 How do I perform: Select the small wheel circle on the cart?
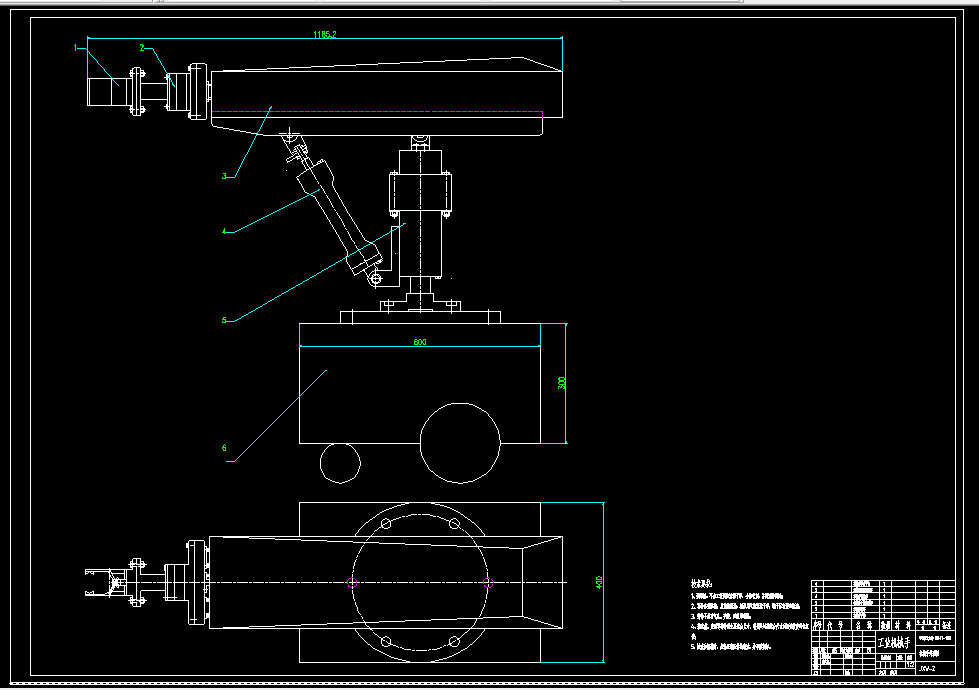(340, 463)
